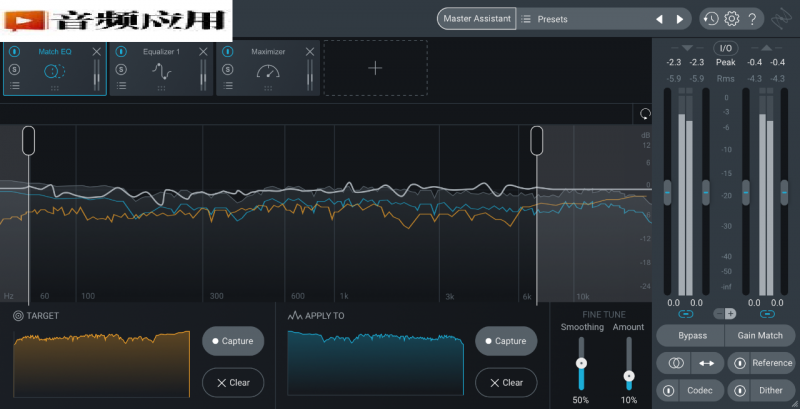
Task: Open the Reference panel
Action: (x=772, y=363)
